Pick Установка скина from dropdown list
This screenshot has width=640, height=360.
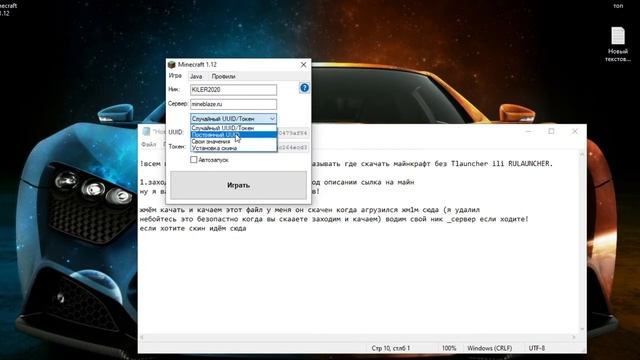(x=233, y=148)
